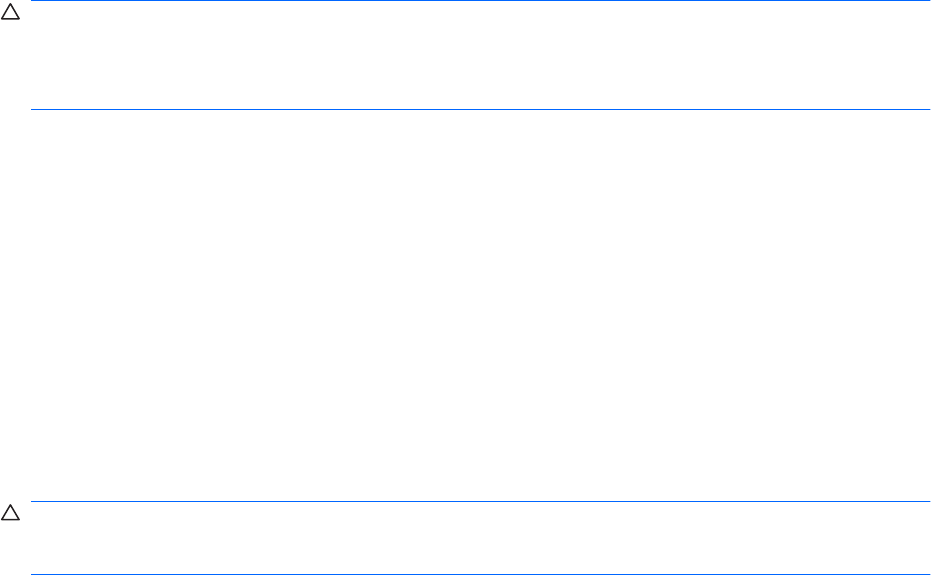Click the blue line at the very top
The width and height of the screenshot is (931, 575).
(480, 1)
